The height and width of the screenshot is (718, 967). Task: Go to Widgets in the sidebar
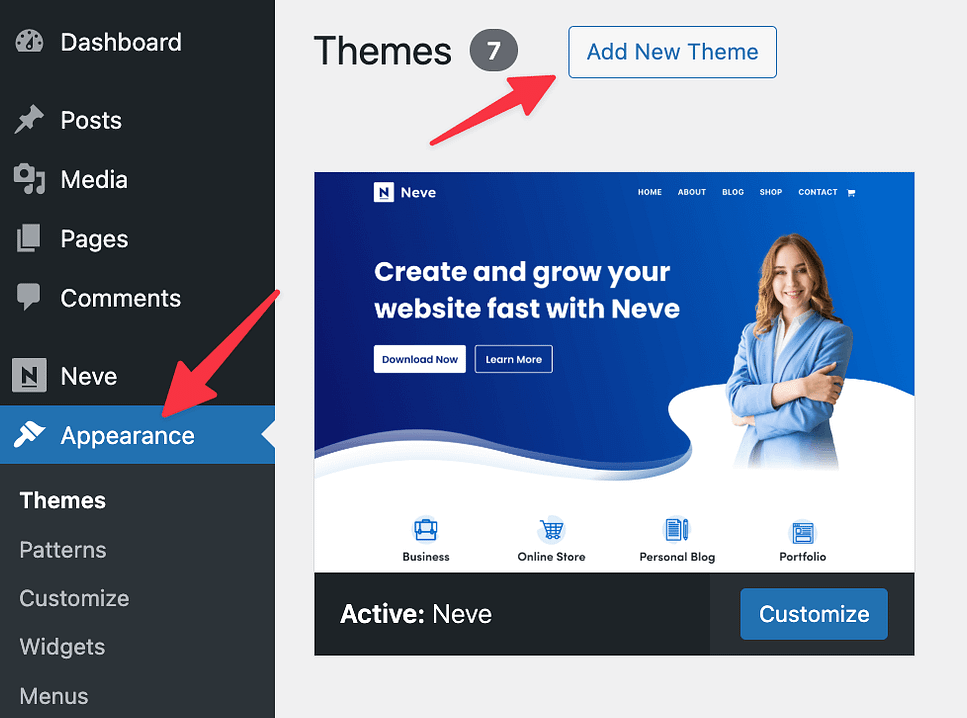[x=62, y=647]
